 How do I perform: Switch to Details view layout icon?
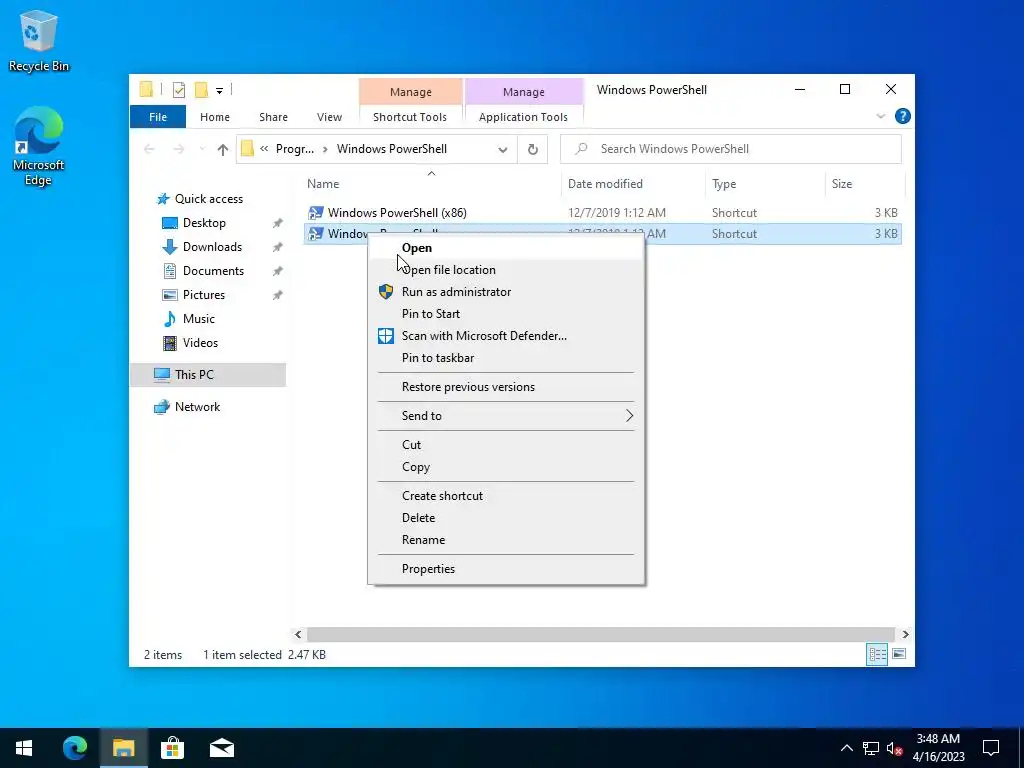(x=877, y=654)
